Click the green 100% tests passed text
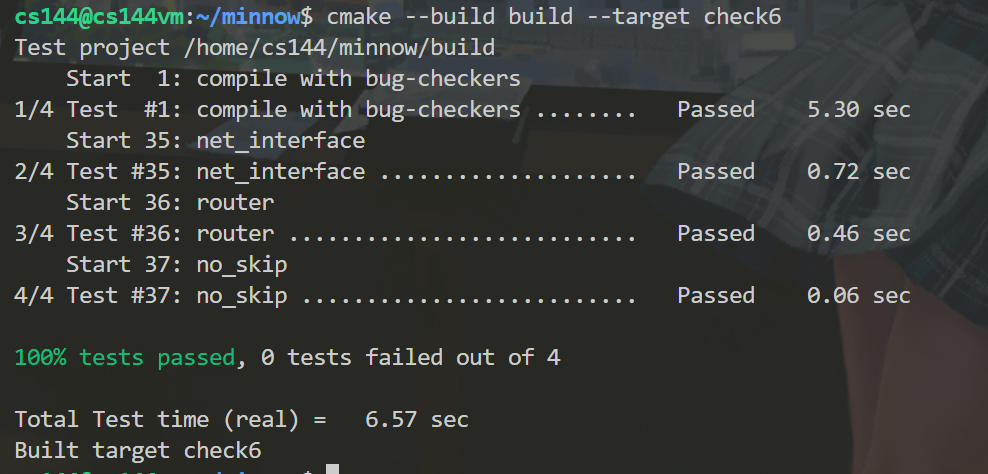Image resolution: width=988 pixels, height=474 pixels. point(125,357)
